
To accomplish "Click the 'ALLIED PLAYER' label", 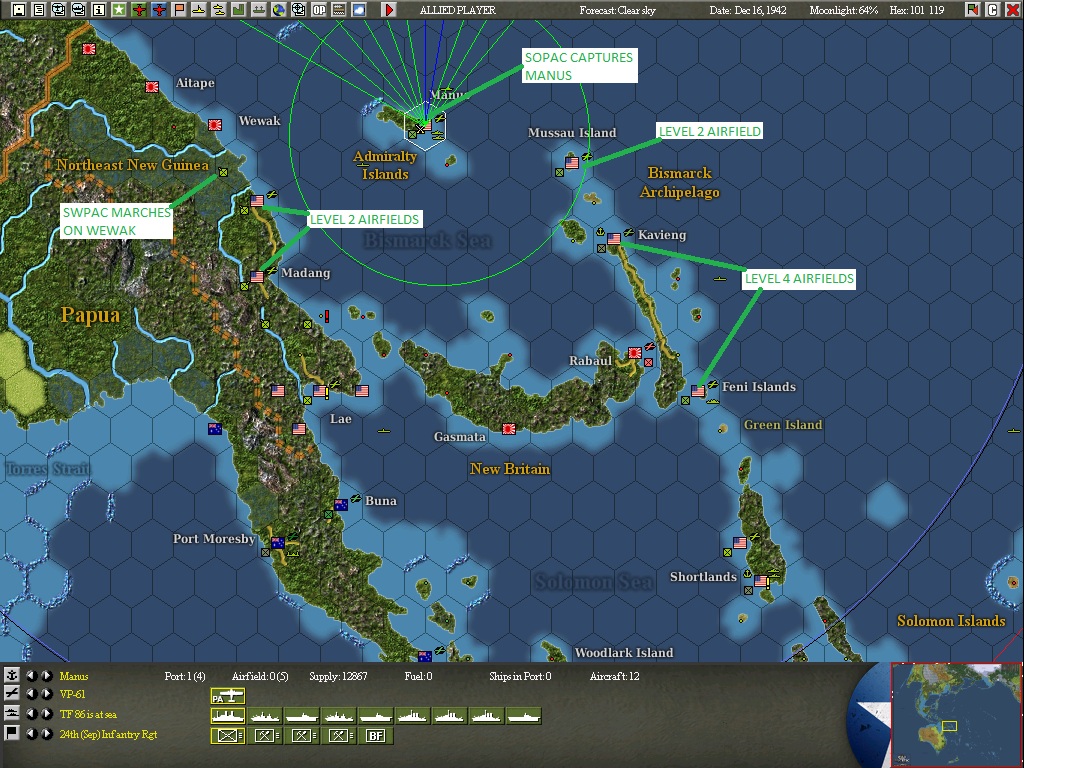I will pos(458,10).
